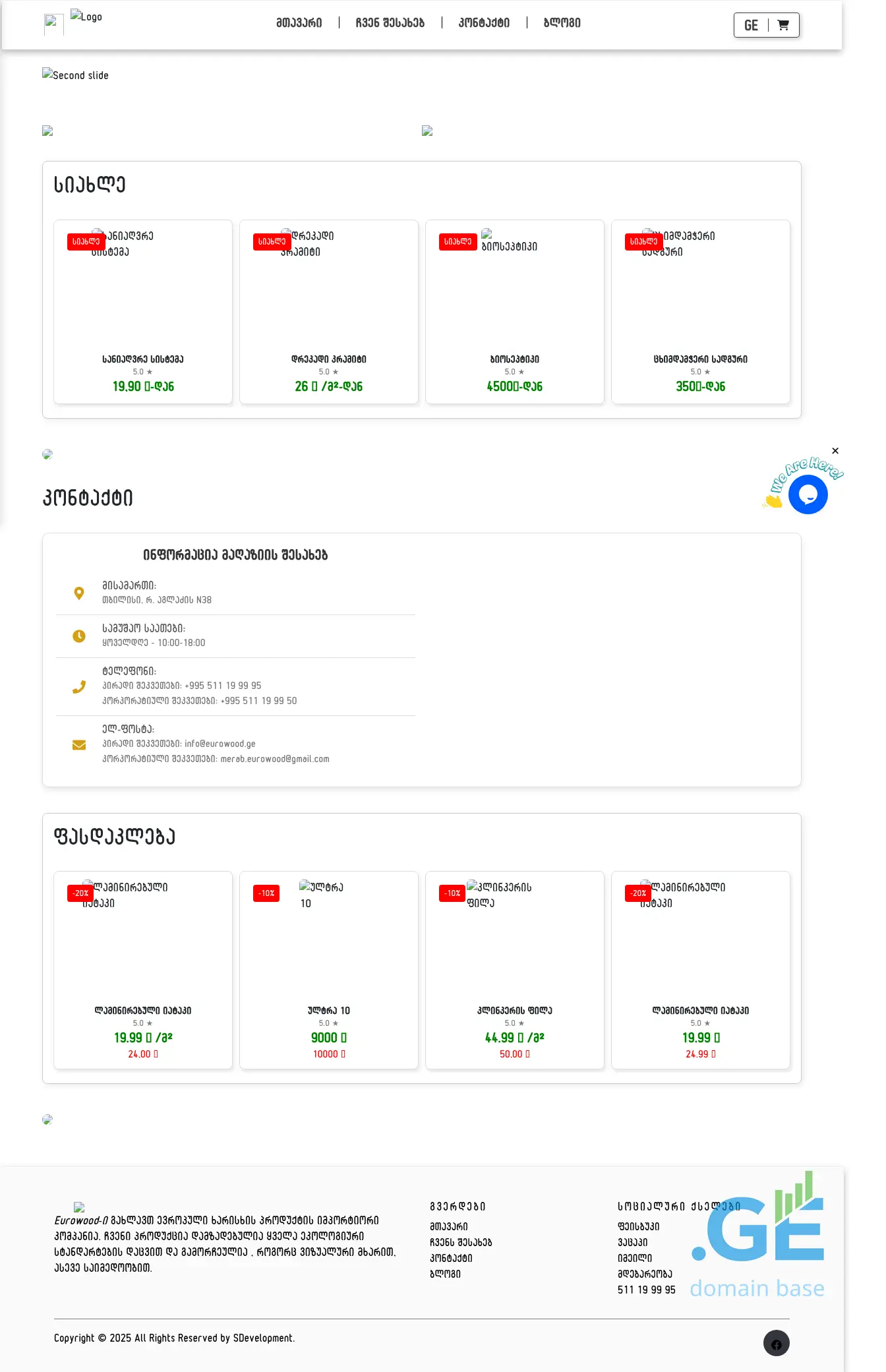
Task: Open the ჩვენ შესახებ navigation item
Action: click(x=390, y=23)
